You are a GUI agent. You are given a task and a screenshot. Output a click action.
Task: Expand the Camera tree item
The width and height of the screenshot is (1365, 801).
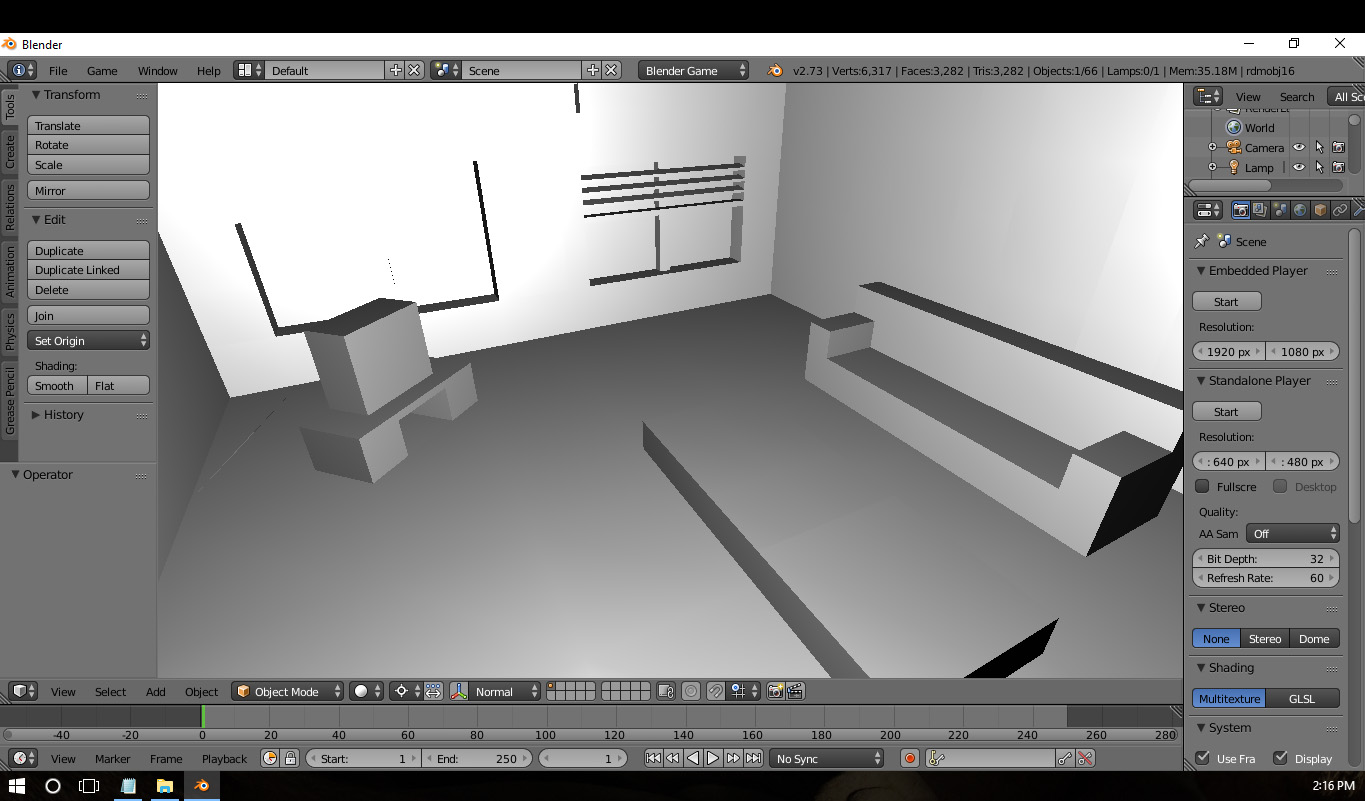coord(1212,147)
